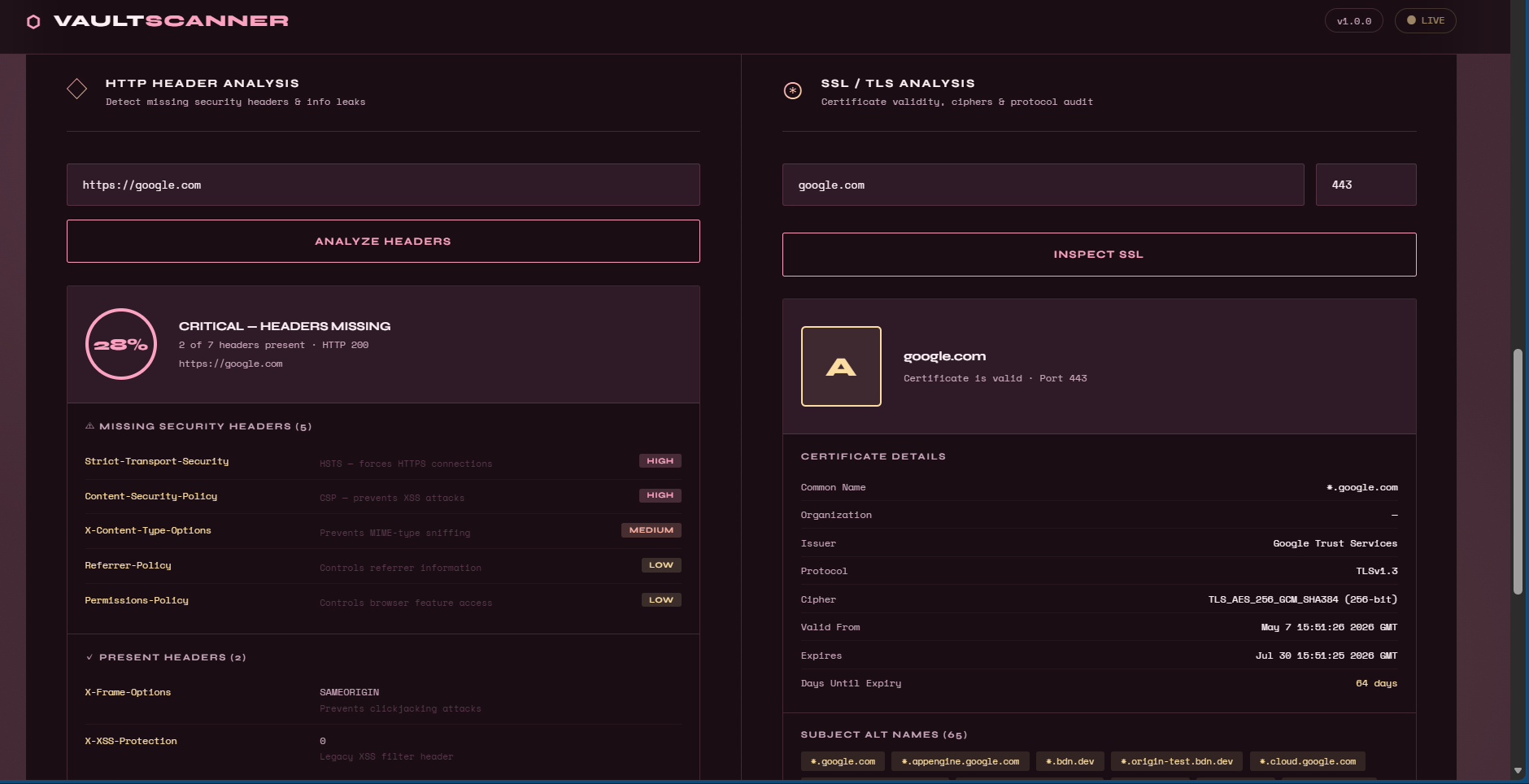Select the Referrer-Policy header label
This screenshot has width=1529, height=784.
(129, 565)
